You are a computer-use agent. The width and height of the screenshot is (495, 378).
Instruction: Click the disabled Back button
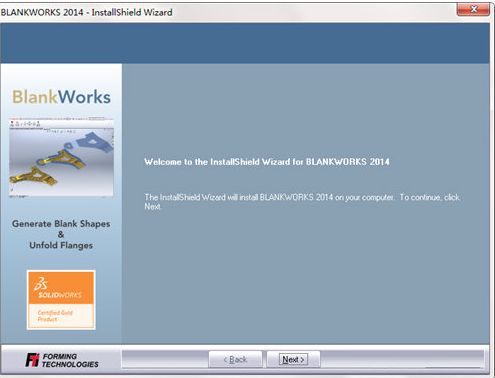[x=235, y=359]
